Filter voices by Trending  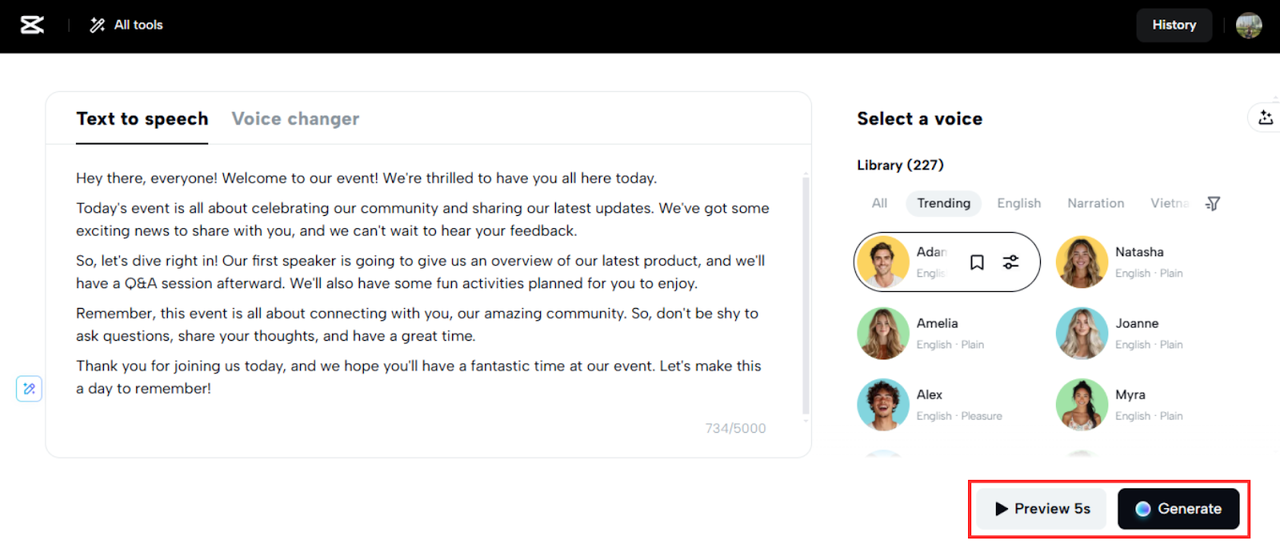pos(943,203)
